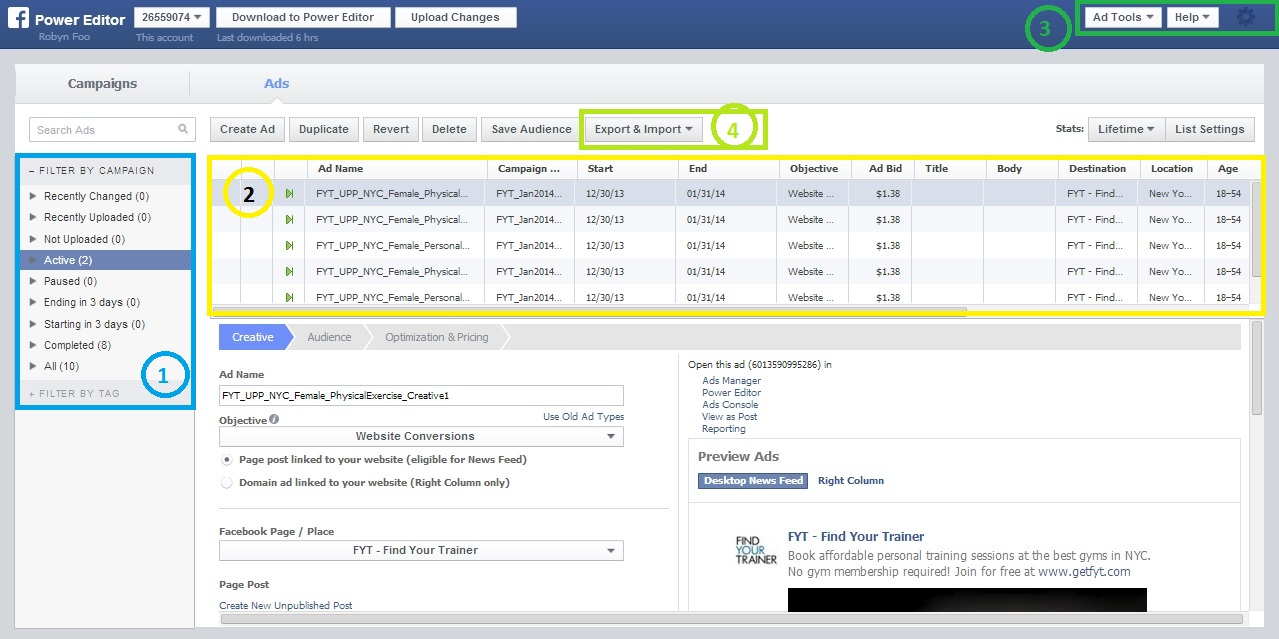
Task: Expand the Recently Changed filter triangle
Action: coord(34,196)
